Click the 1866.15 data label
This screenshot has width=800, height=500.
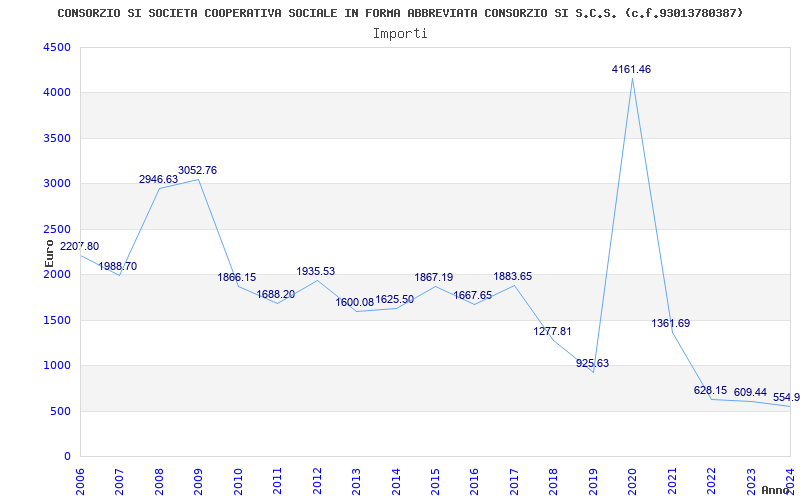pyautogui.click(x=237, y=278)
